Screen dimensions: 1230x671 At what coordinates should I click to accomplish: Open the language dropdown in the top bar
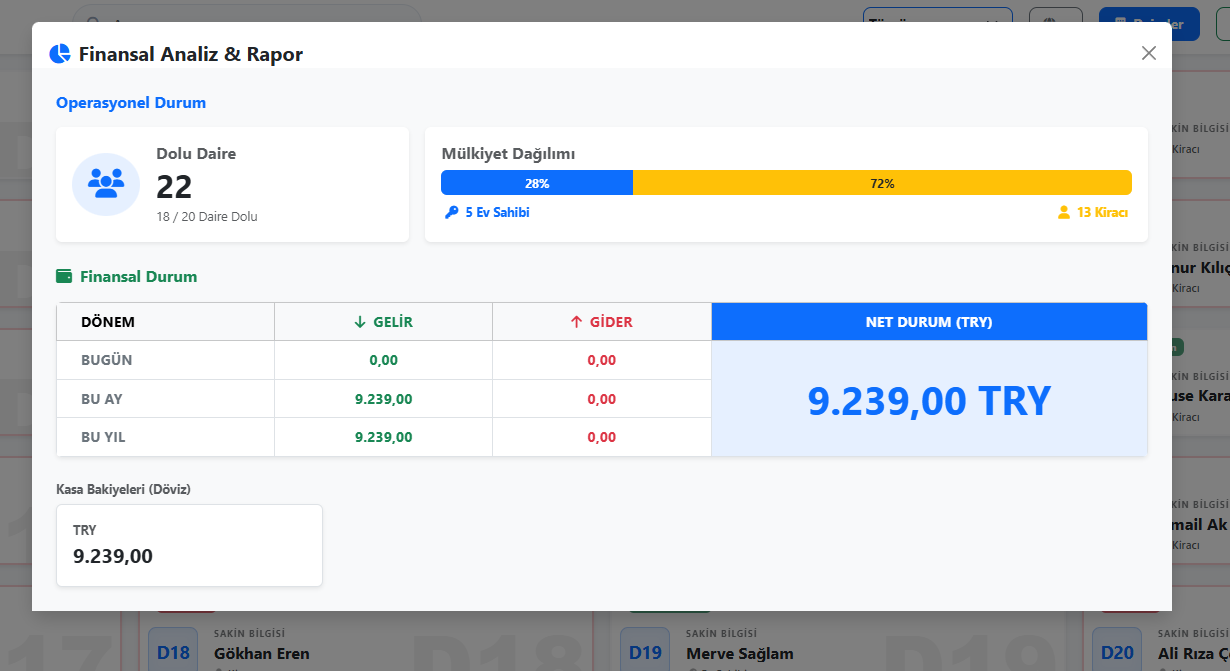coord(936,22)
